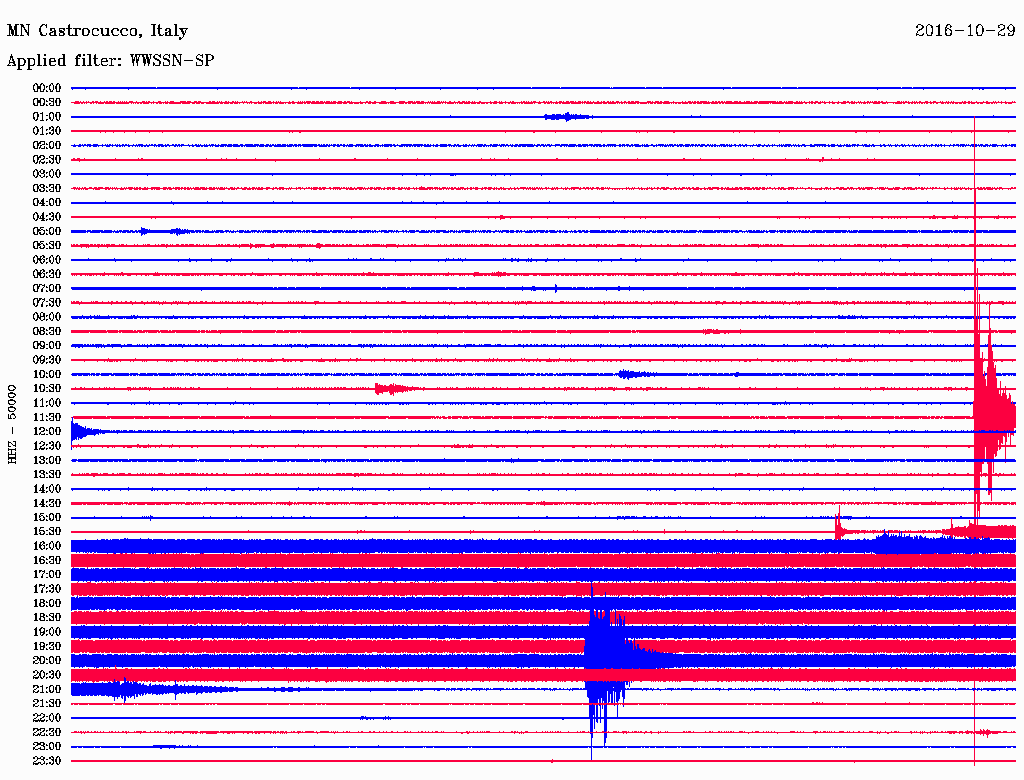Click the 01:00 time label
Image resolution: width=1024 pixels, height=780 pixels.
(x=47, y=116)
